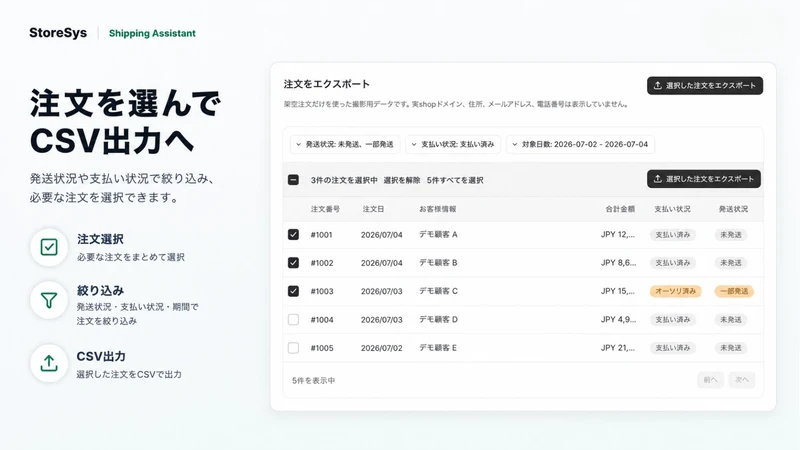The image size is (800, 450).
Task: Toggle the select-all header checkbox
Action: [293, 180]
